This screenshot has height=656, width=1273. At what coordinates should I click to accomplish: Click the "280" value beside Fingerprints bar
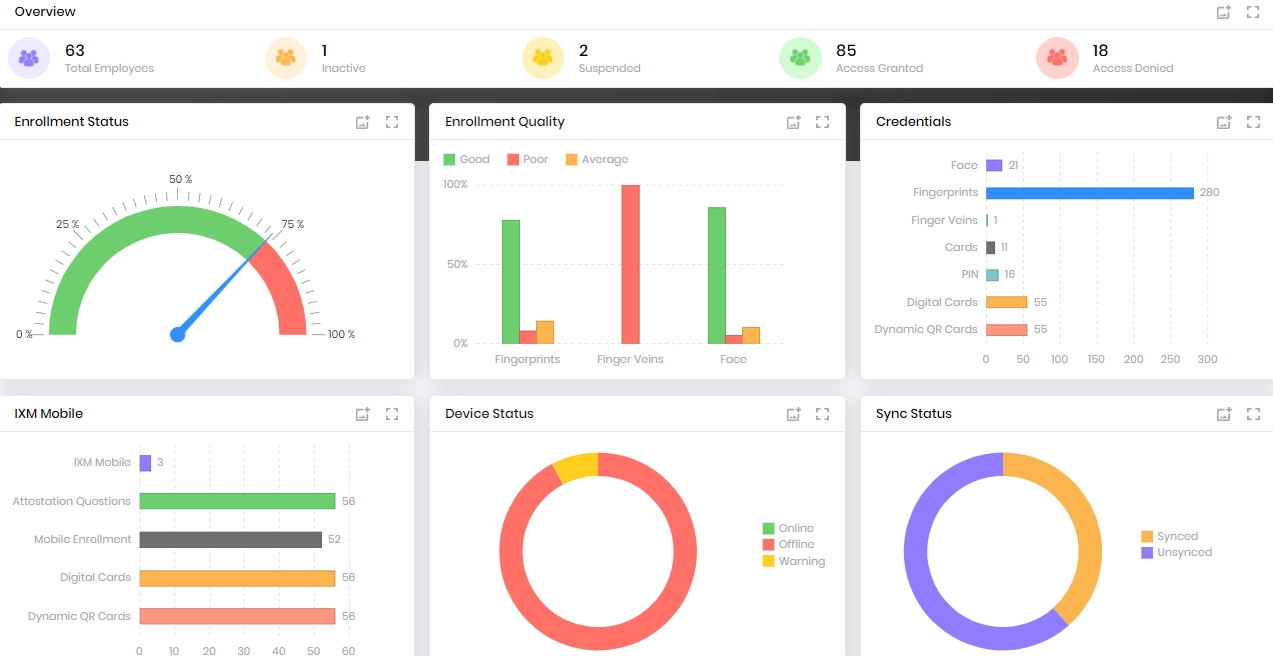(1210, 193)
